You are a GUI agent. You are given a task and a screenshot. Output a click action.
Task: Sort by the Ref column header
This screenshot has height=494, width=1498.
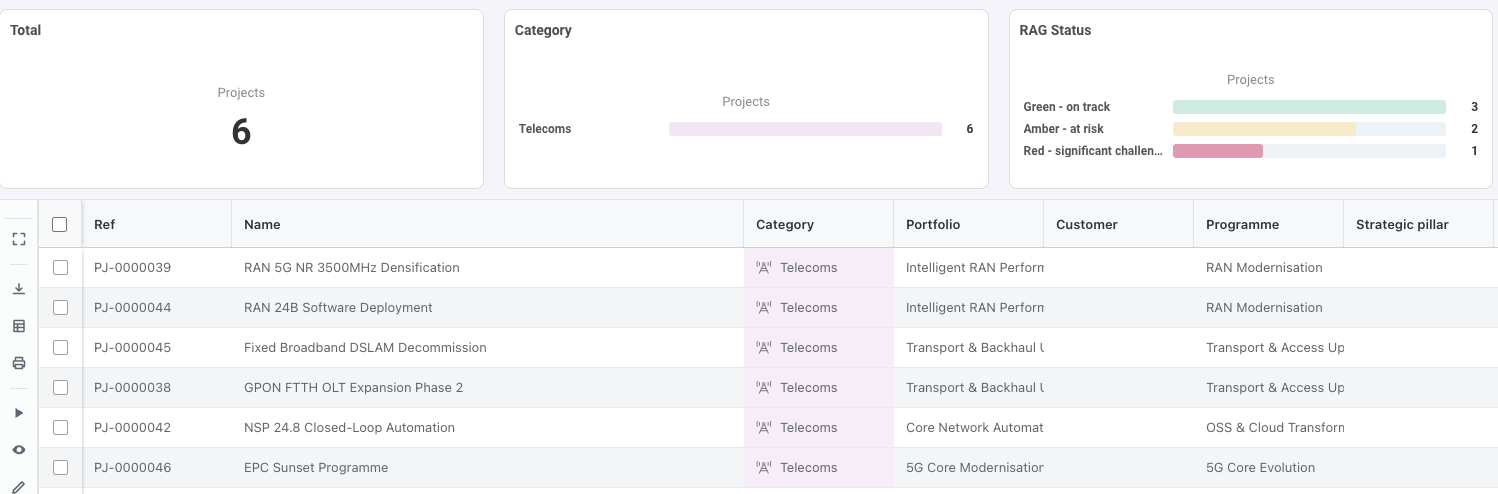[157, 225]
